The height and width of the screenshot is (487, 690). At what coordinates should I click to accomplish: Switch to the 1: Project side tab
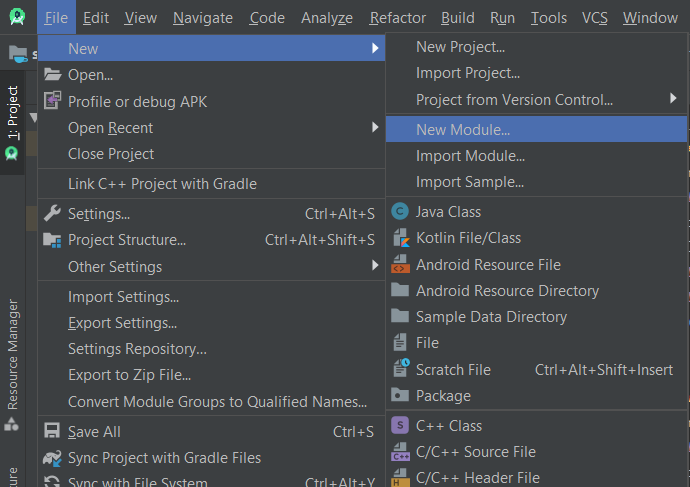click(12, 122)
